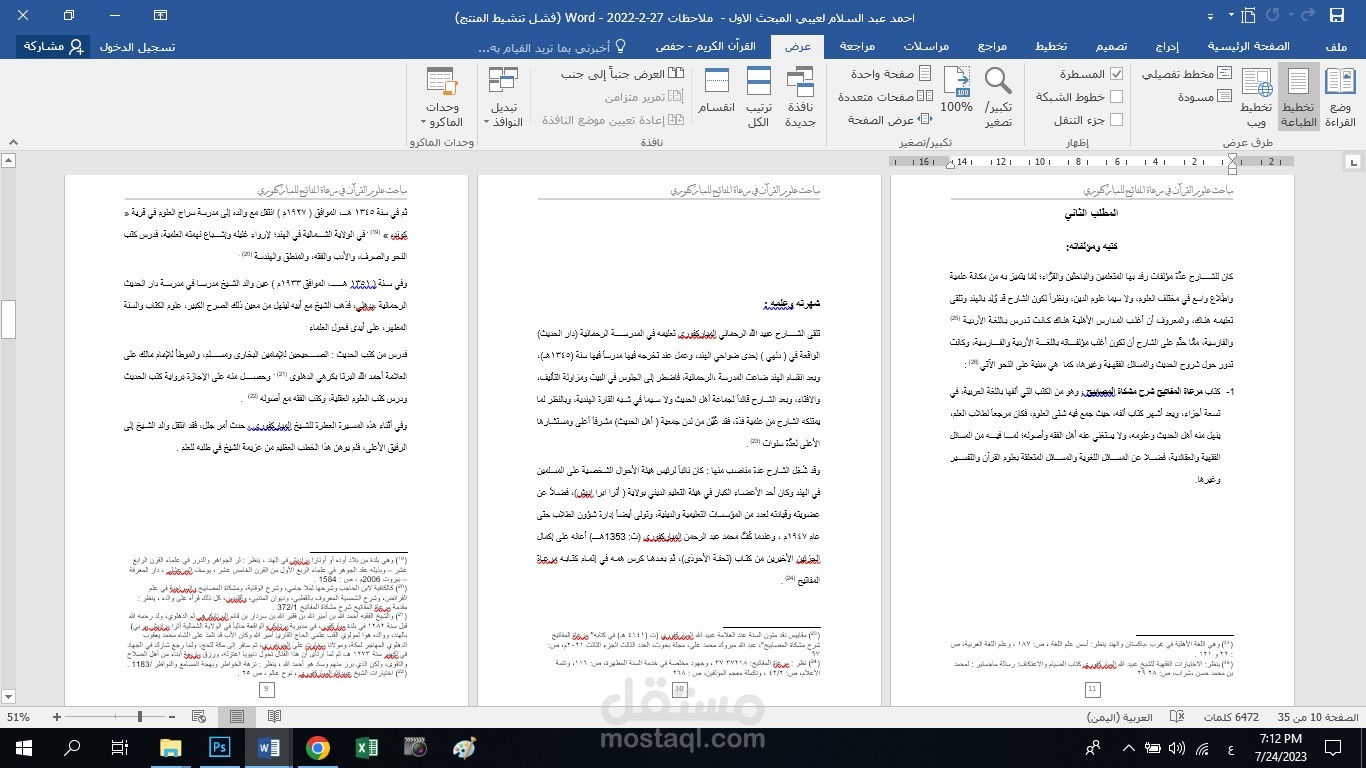Click heading 'المطلب الثاني' on the right page
Viewport: 1366px width, 768px height.
1092,213
